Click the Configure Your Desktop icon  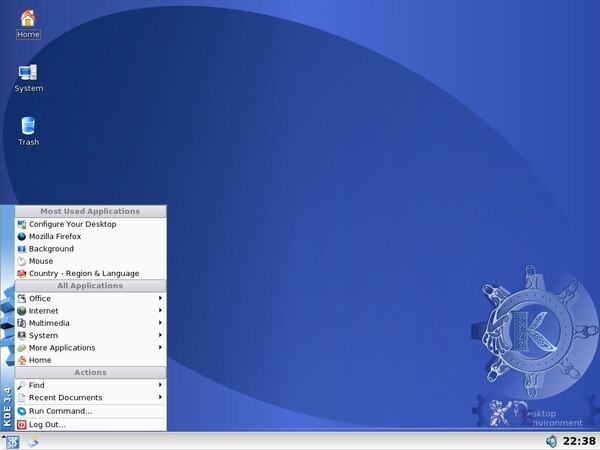22,224
